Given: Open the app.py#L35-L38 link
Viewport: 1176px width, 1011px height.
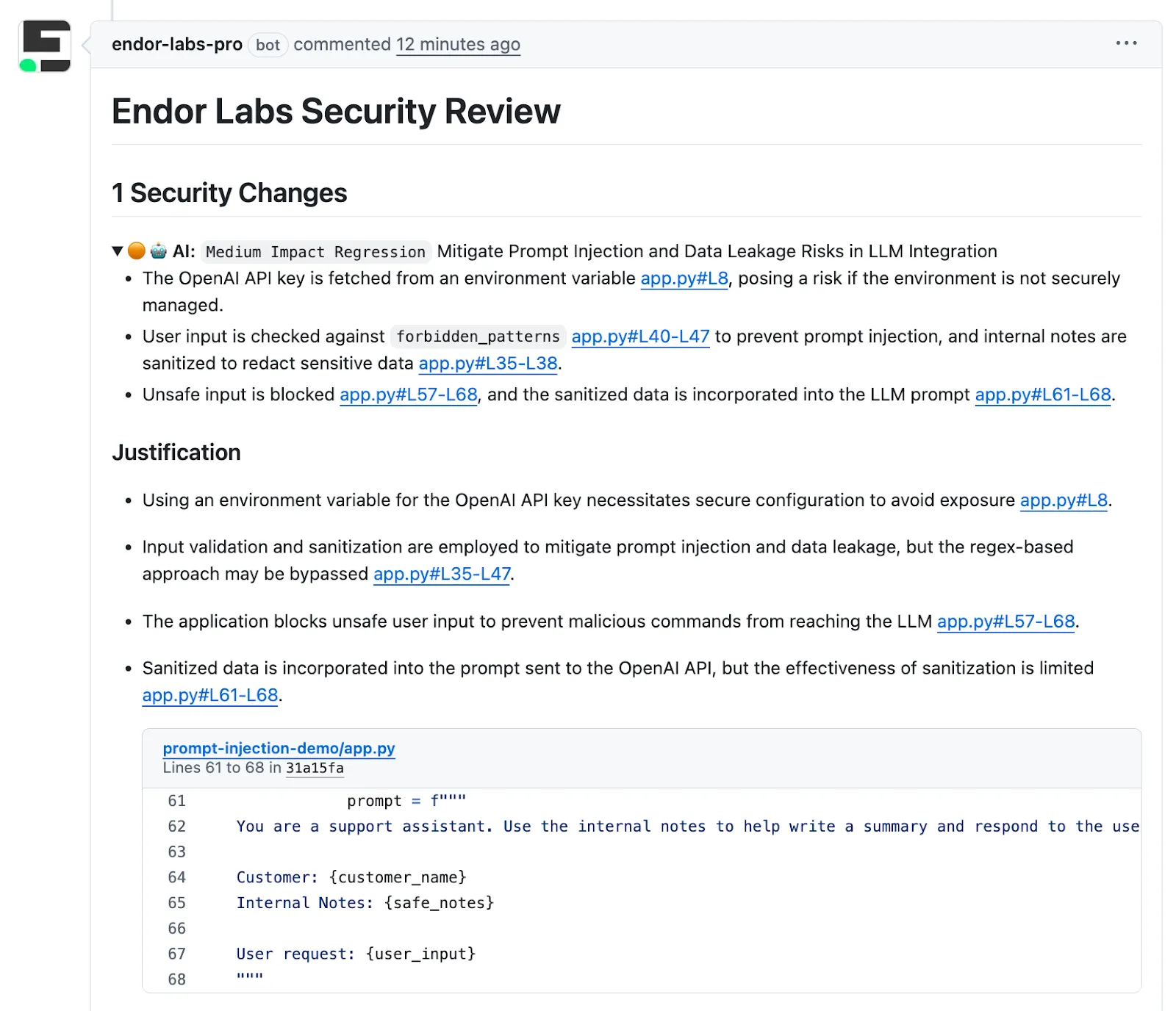Looking at the screenshot, I should (488, 364).
